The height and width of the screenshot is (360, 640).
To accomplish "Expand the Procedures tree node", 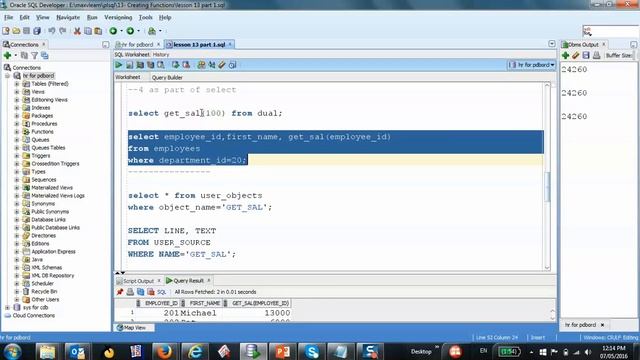I will (x=17, y=124).
